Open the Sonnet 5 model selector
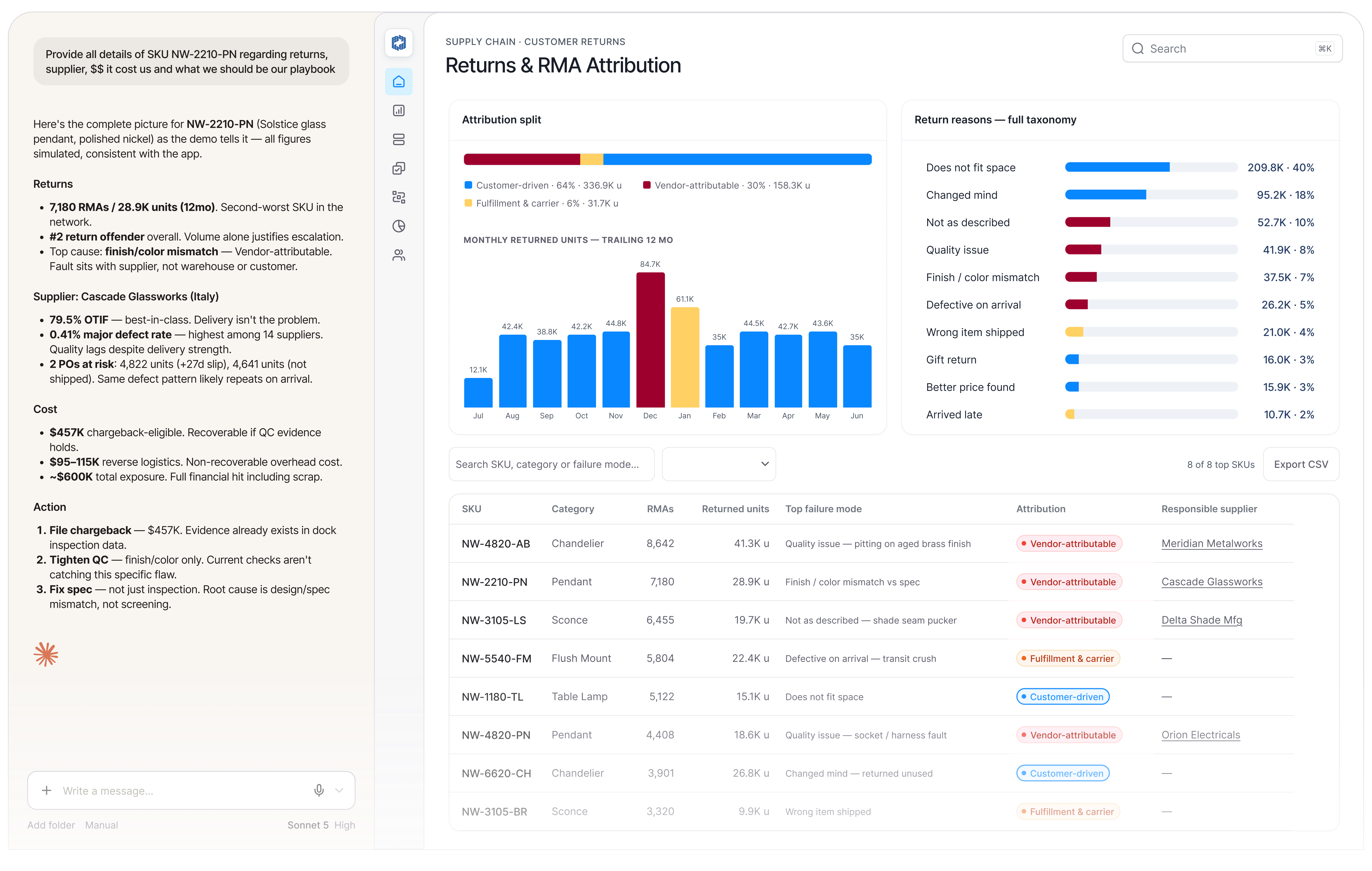 point(308,825)
